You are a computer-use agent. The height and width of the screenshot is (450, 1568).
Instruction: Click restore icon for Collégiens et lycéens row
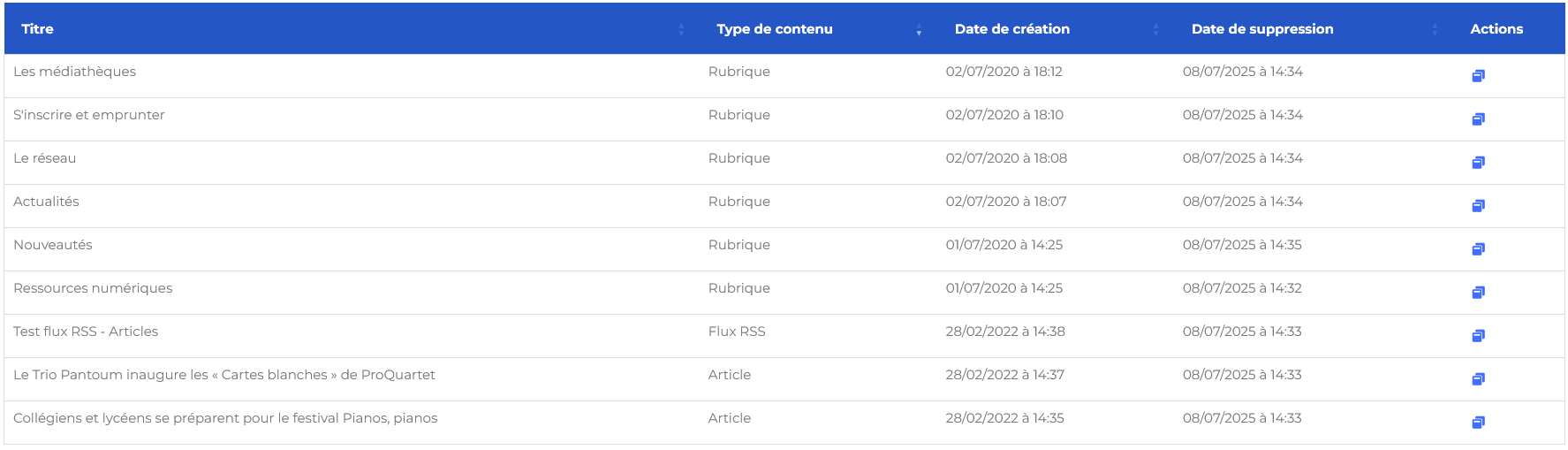click(x=1478, y=423)
